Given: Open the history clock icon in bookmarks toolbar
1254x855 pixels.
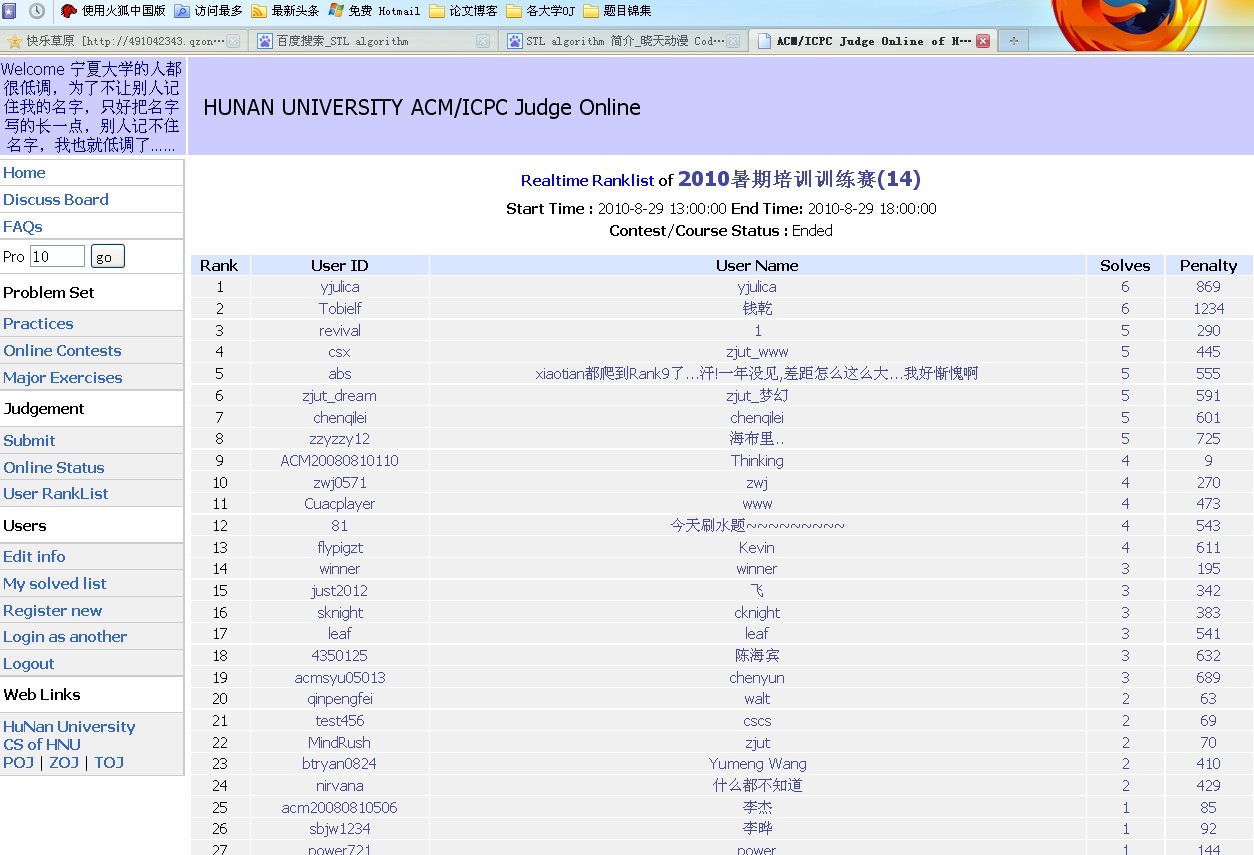Looking at the screenshot, I should [x=37, y=11].
